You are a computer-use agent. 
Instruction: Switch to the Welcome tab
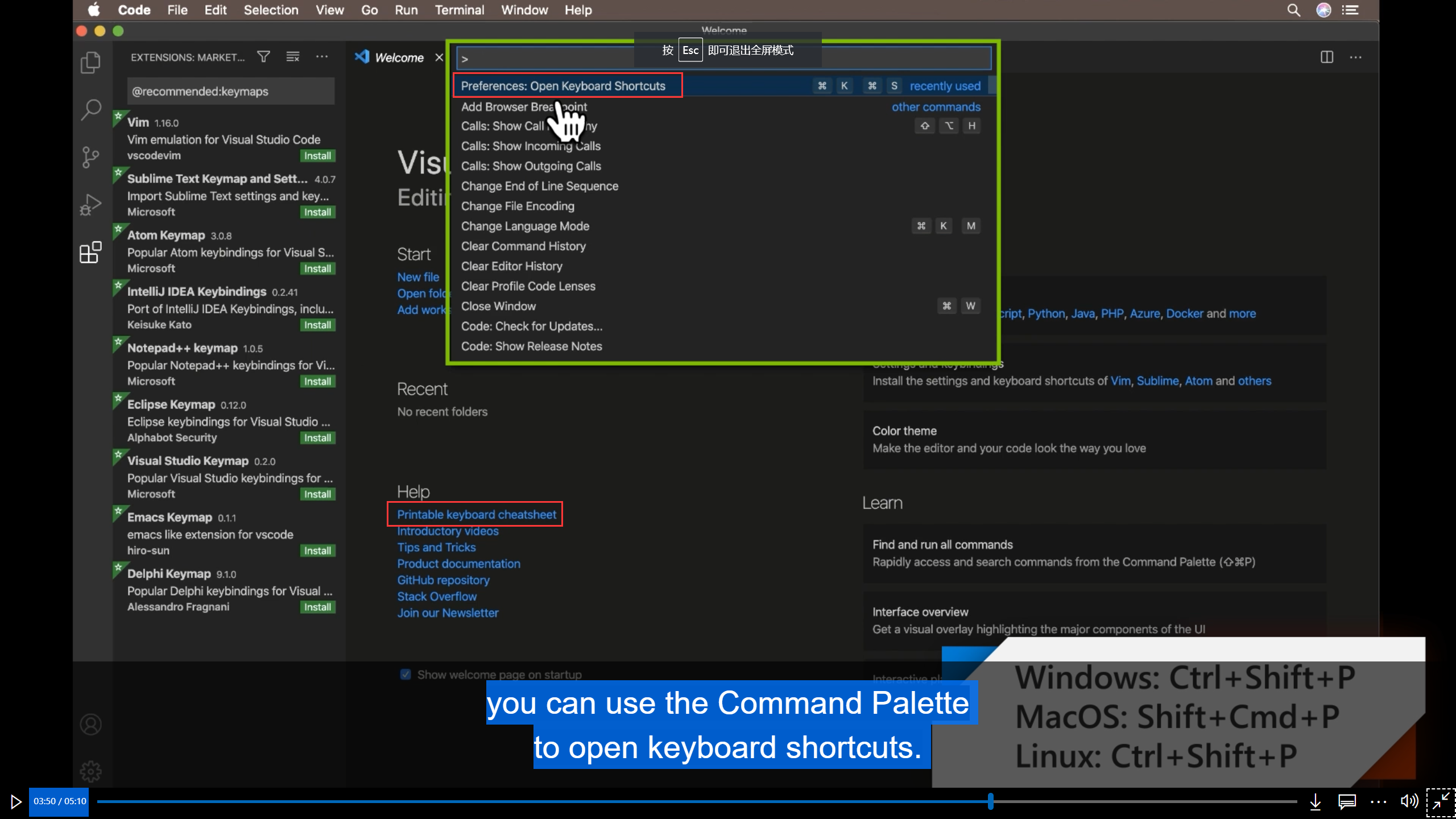399,57
